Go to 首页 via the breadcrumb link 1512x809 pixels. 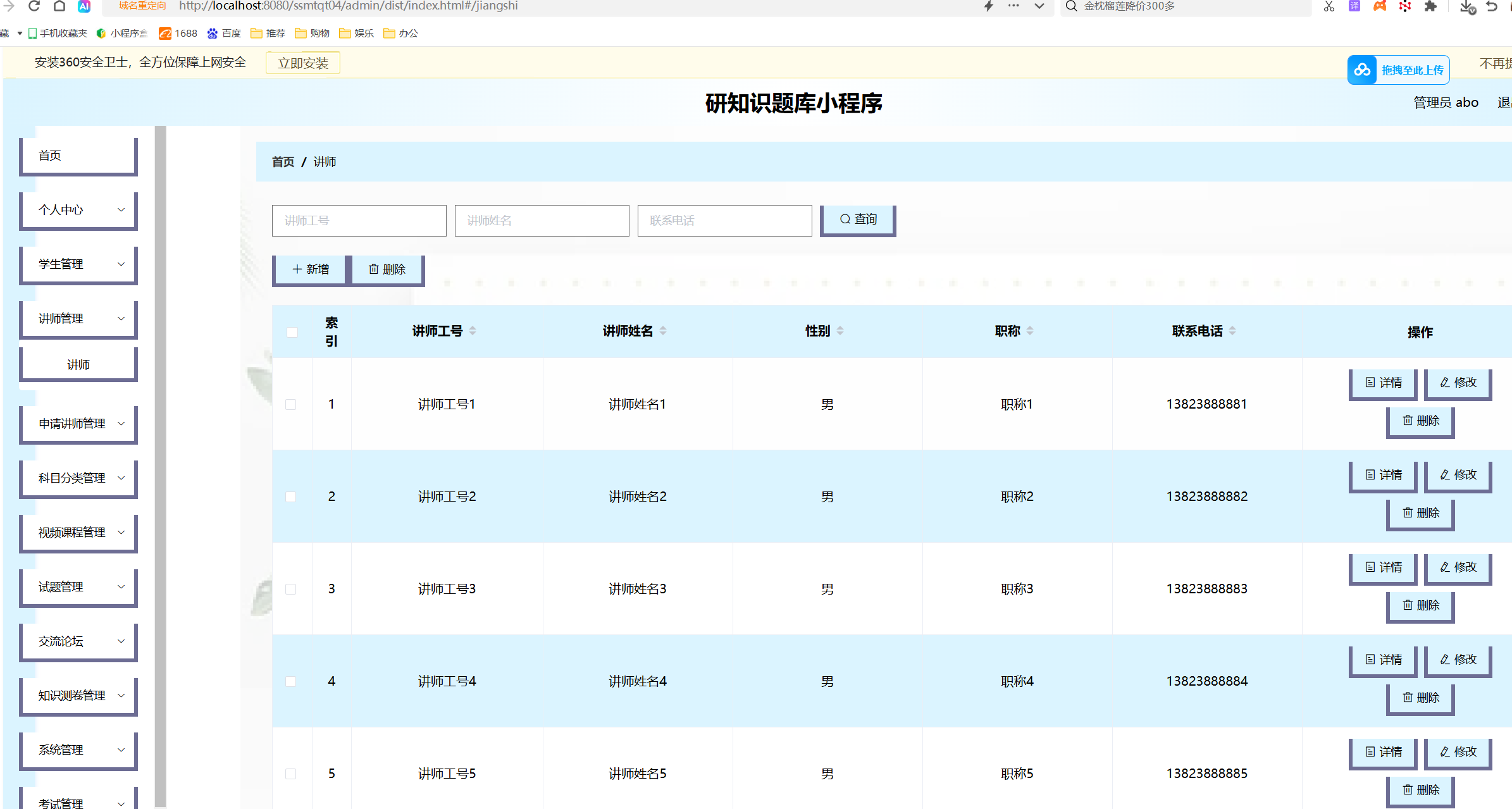[x=283, y=162]
